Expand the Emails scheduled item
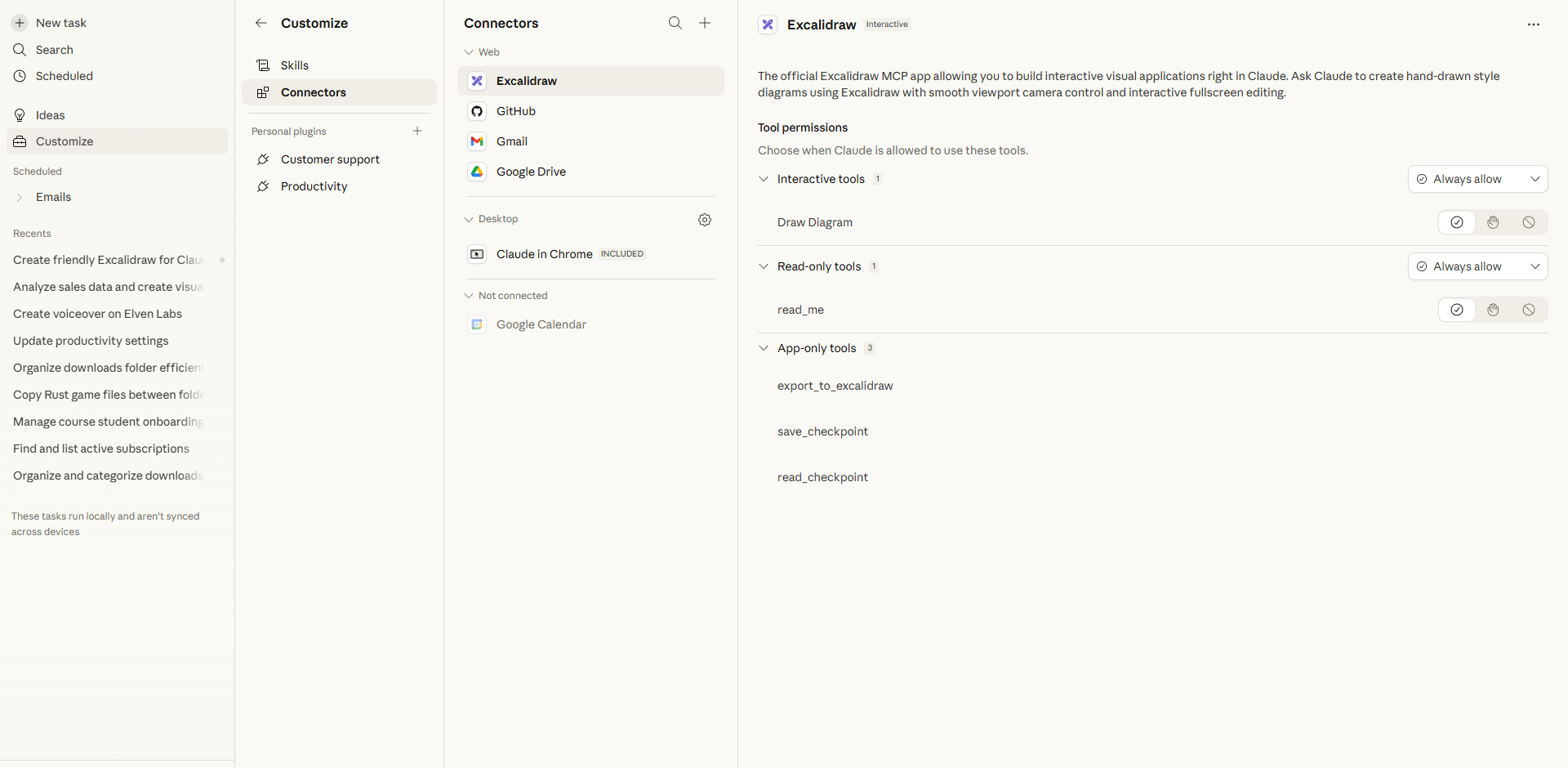This screenshot has height=768, width=1568. [20, 197]
